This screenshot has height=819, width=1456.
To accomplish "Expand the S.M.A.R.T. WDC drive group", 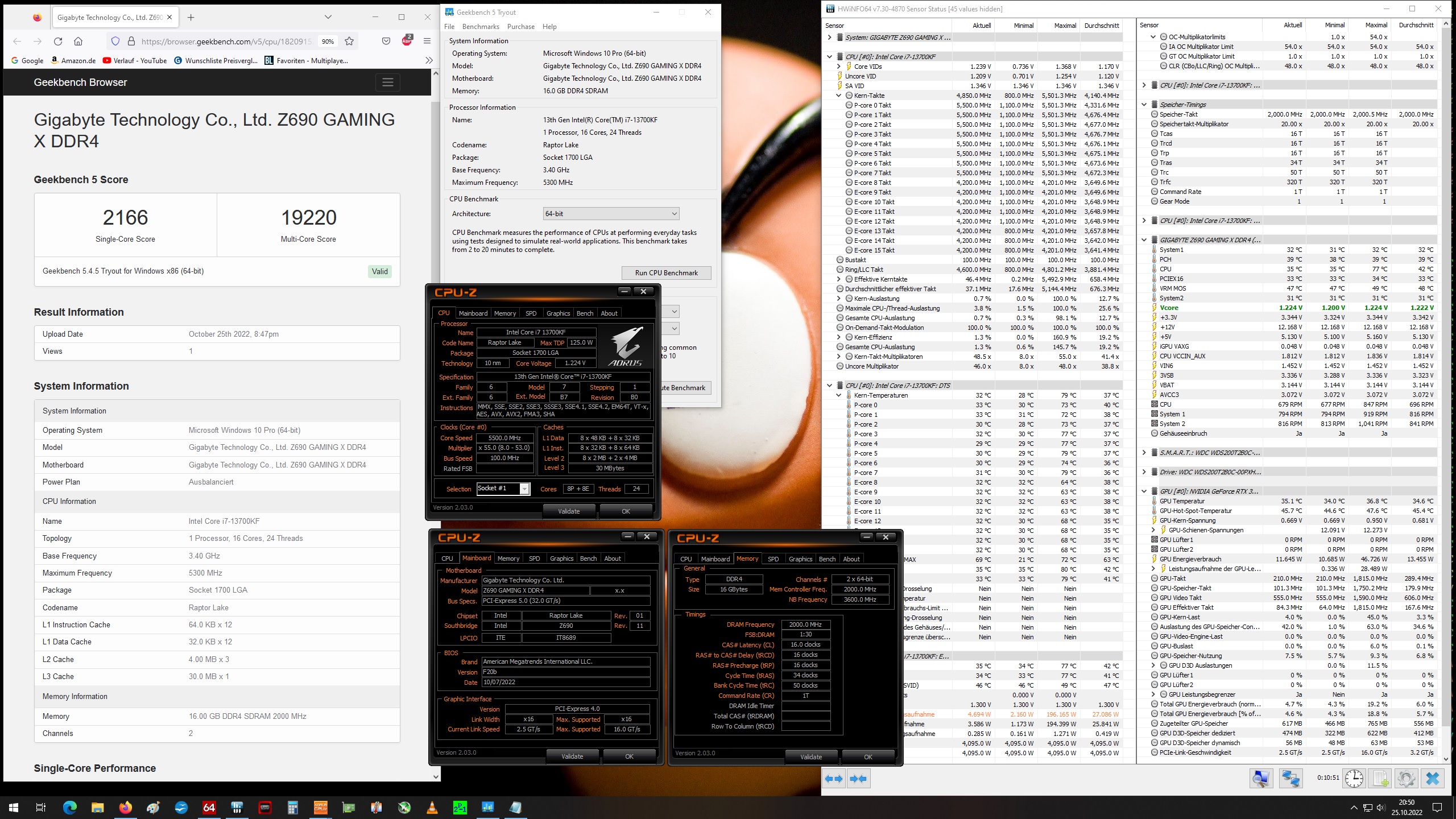I will click(x=1144, y=453).
